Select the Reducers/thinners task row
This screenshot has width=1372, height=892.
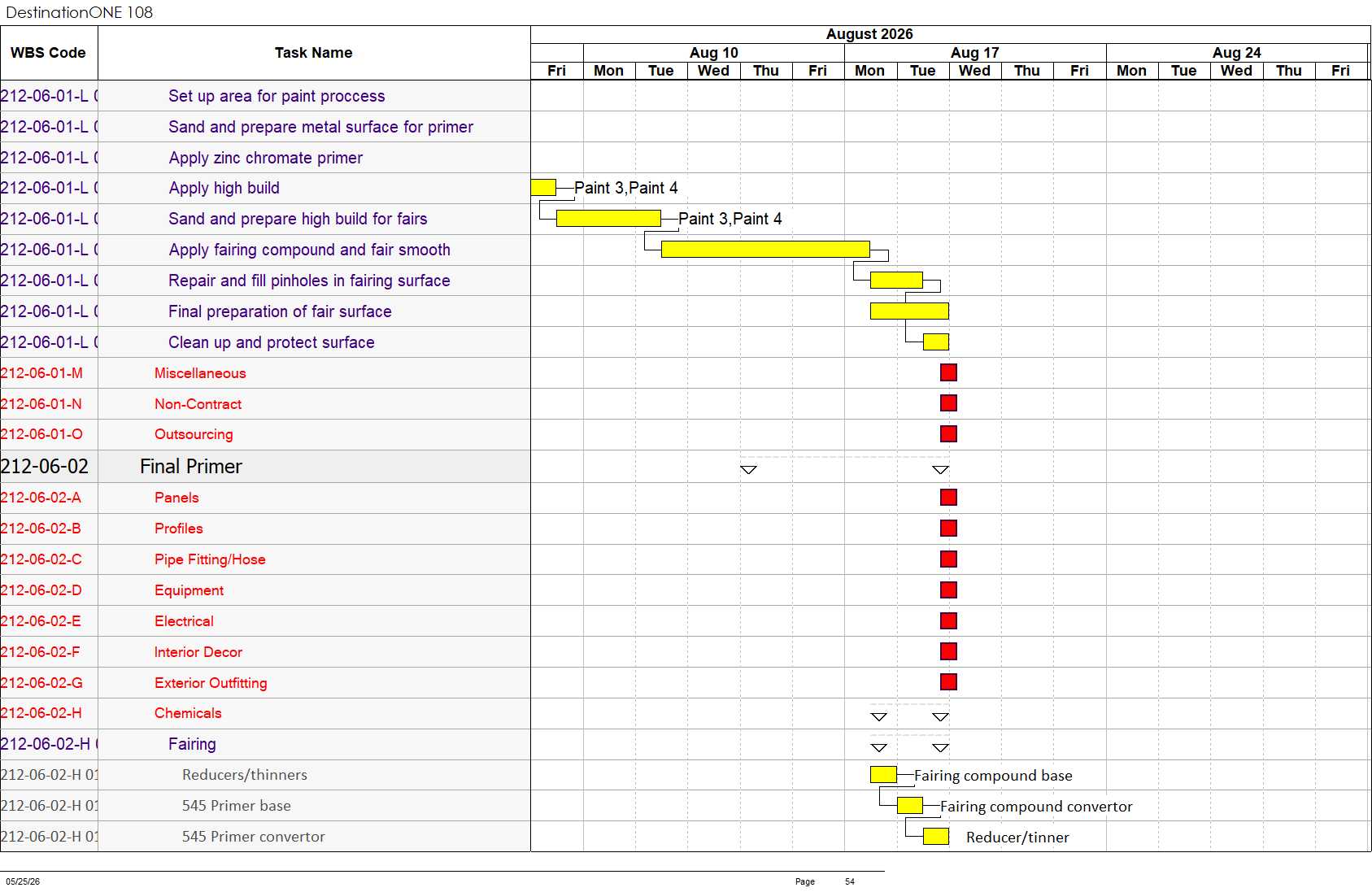(x=245, y=775)
